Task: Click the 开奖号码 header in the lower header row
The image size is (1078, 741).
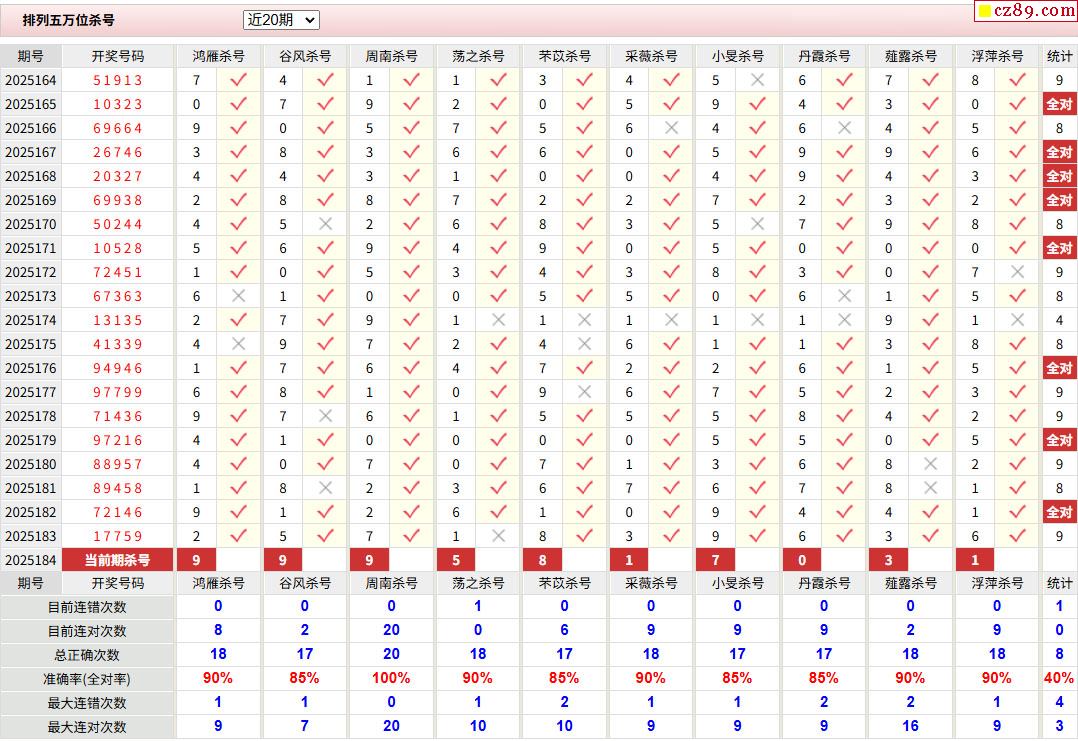Action: coord(118,584)
